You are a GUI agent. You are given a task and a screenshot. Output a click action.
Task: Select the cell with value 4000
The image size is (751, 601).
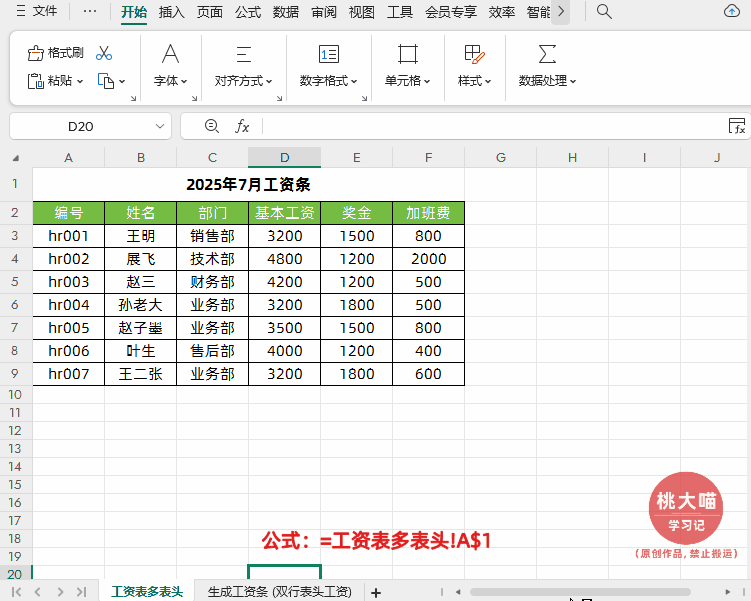point(284,351)
